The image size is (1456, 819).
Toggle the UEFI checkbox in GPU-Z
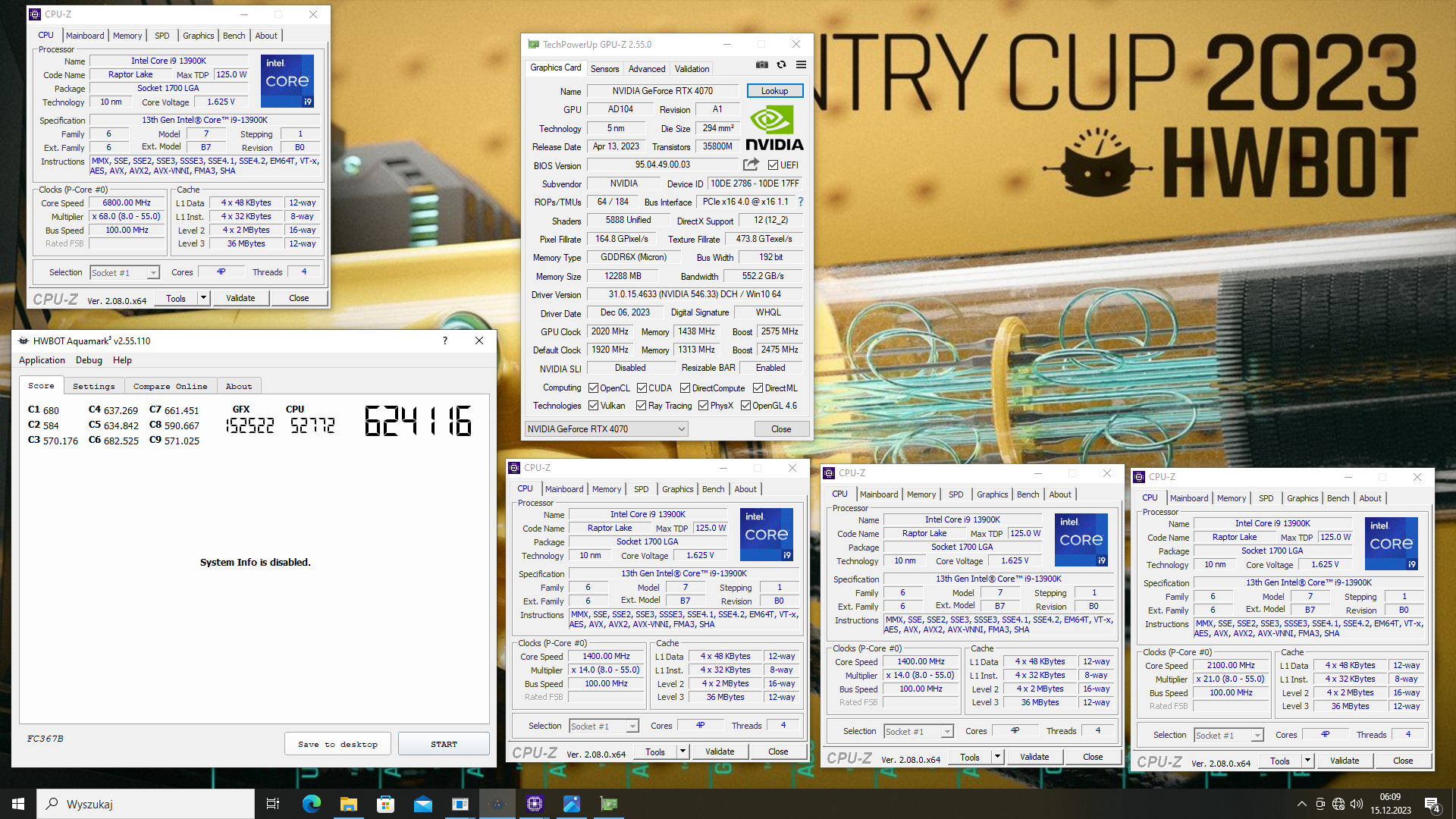773,165
